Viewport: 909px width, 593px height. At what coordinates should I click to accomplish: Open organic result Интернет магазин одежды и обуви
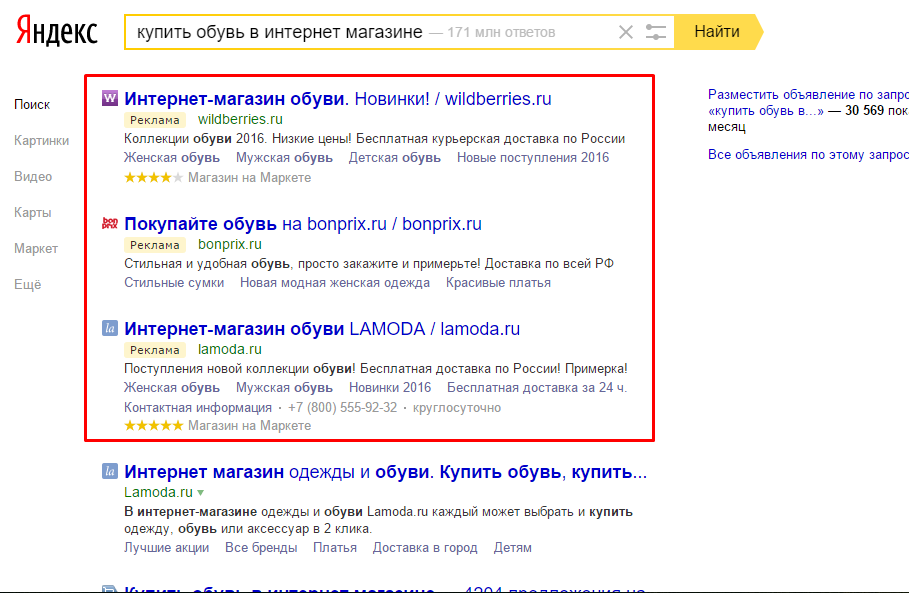tap(386, 472)
